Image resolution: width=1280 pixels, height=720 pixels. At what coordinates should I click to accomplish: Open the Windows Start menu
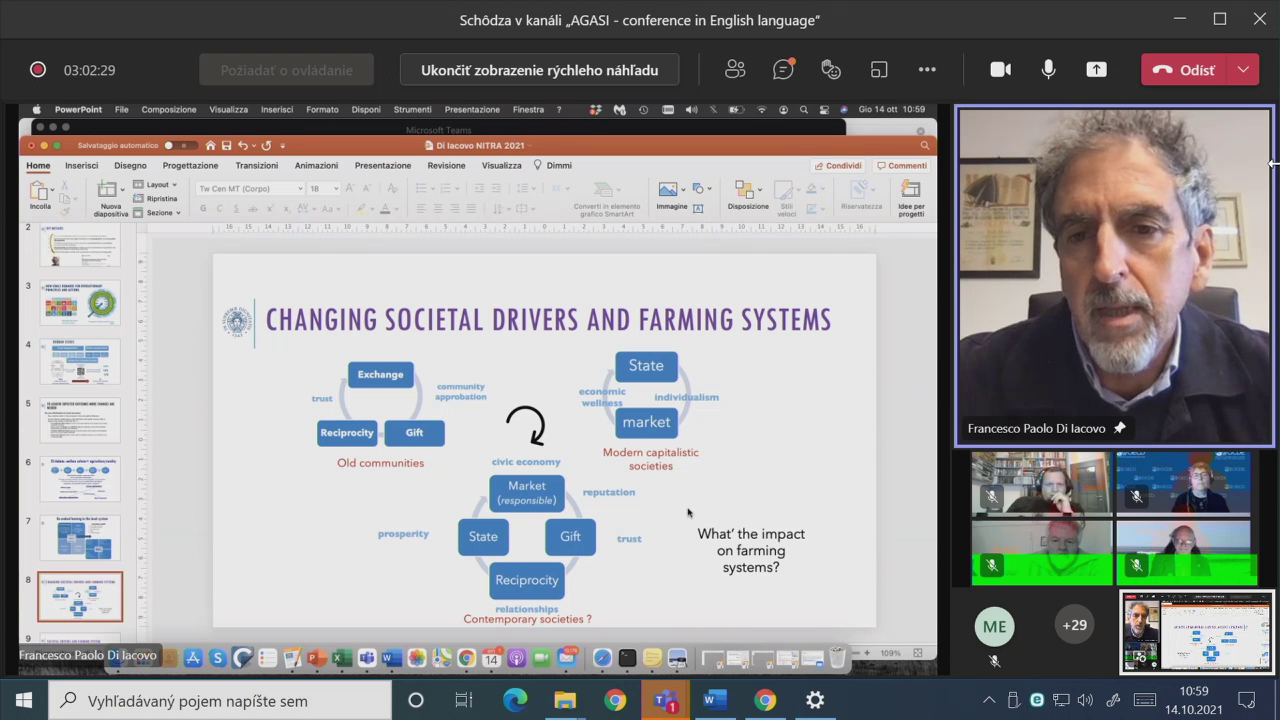coord(24,700)
